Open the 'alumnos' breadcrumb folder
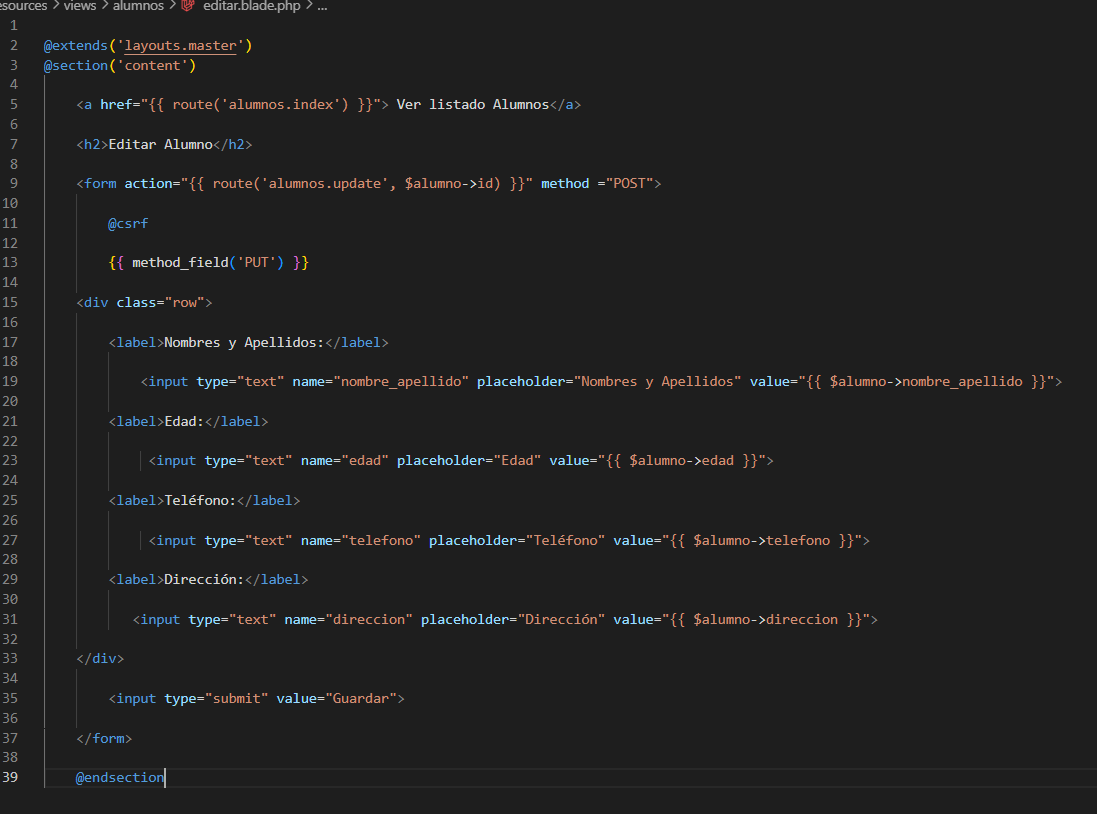The height and width of the screenshot is (814, 1097). coord(138,6)
